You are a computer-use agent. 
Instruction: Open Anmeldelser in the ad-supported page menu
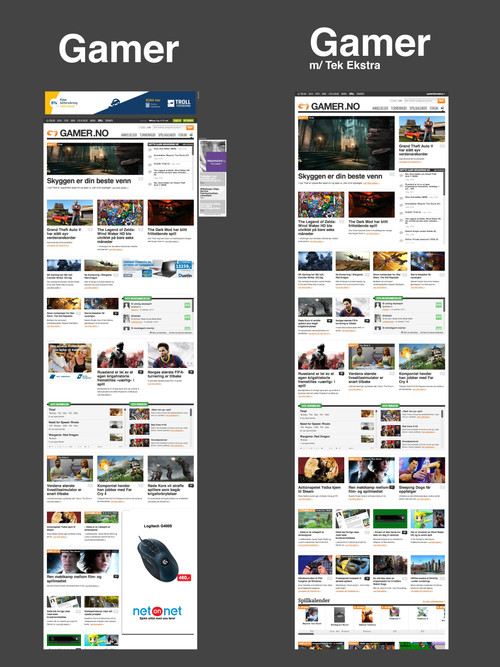[129, 135]
